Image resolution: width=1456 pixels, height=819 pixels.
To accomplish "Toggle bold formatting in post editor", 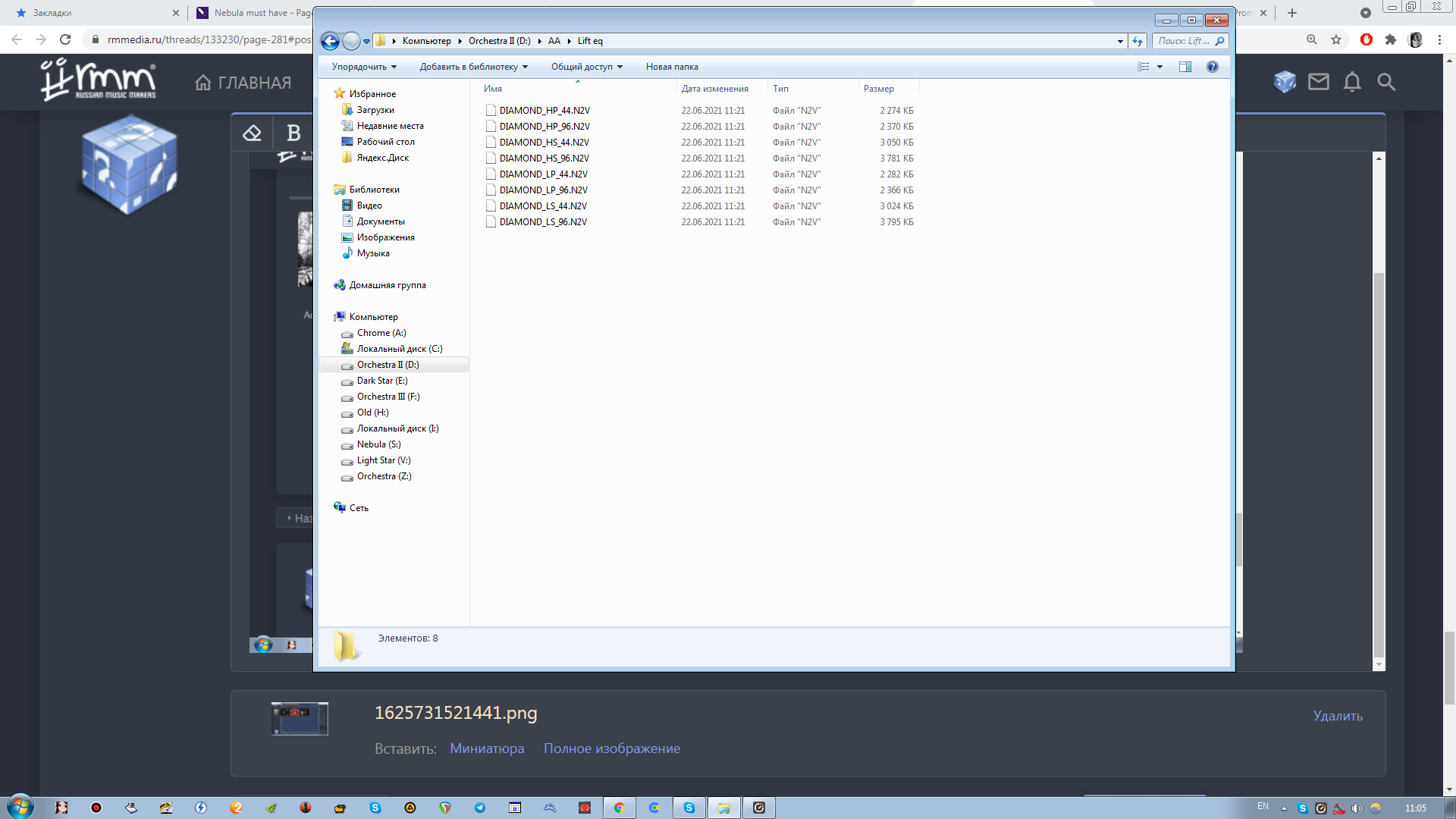I will point(293,133).
